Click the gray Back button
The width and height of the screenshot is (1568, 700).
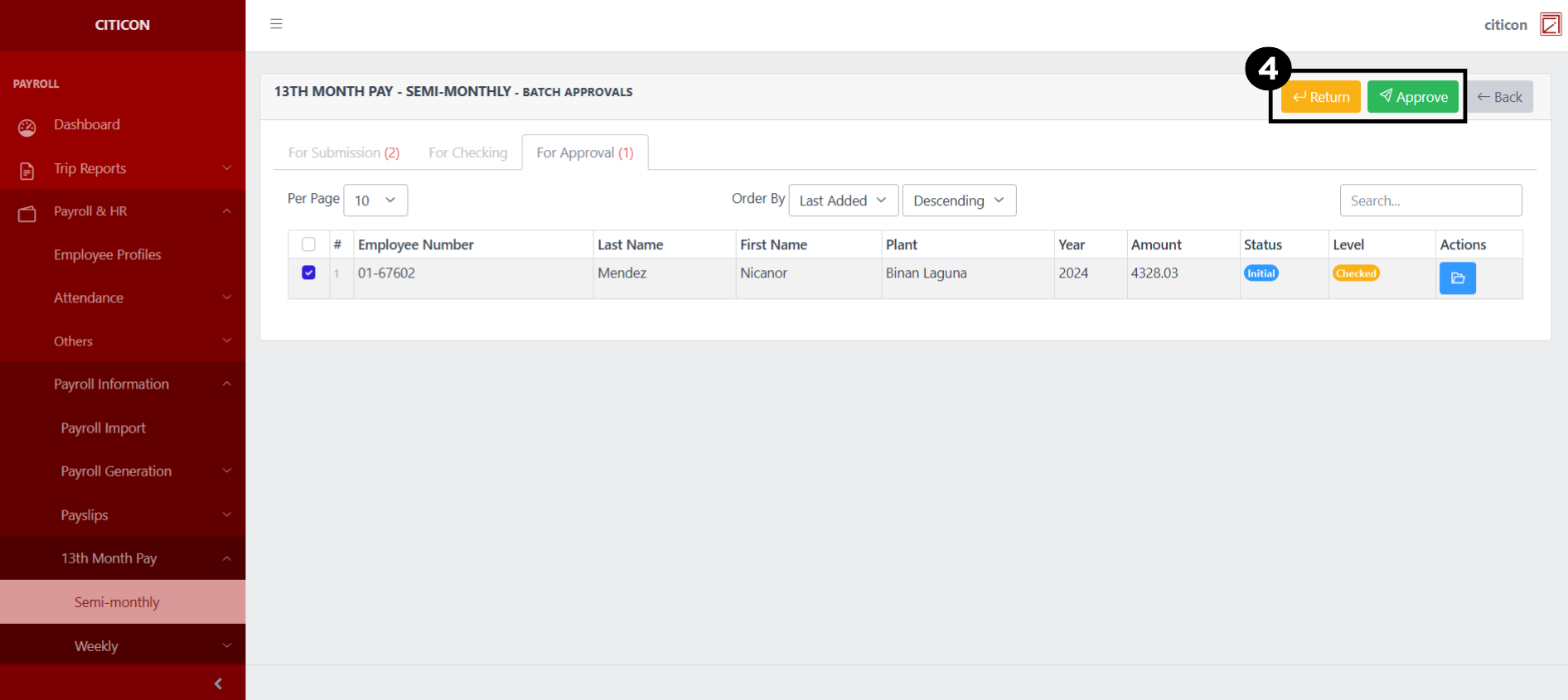1499,97
